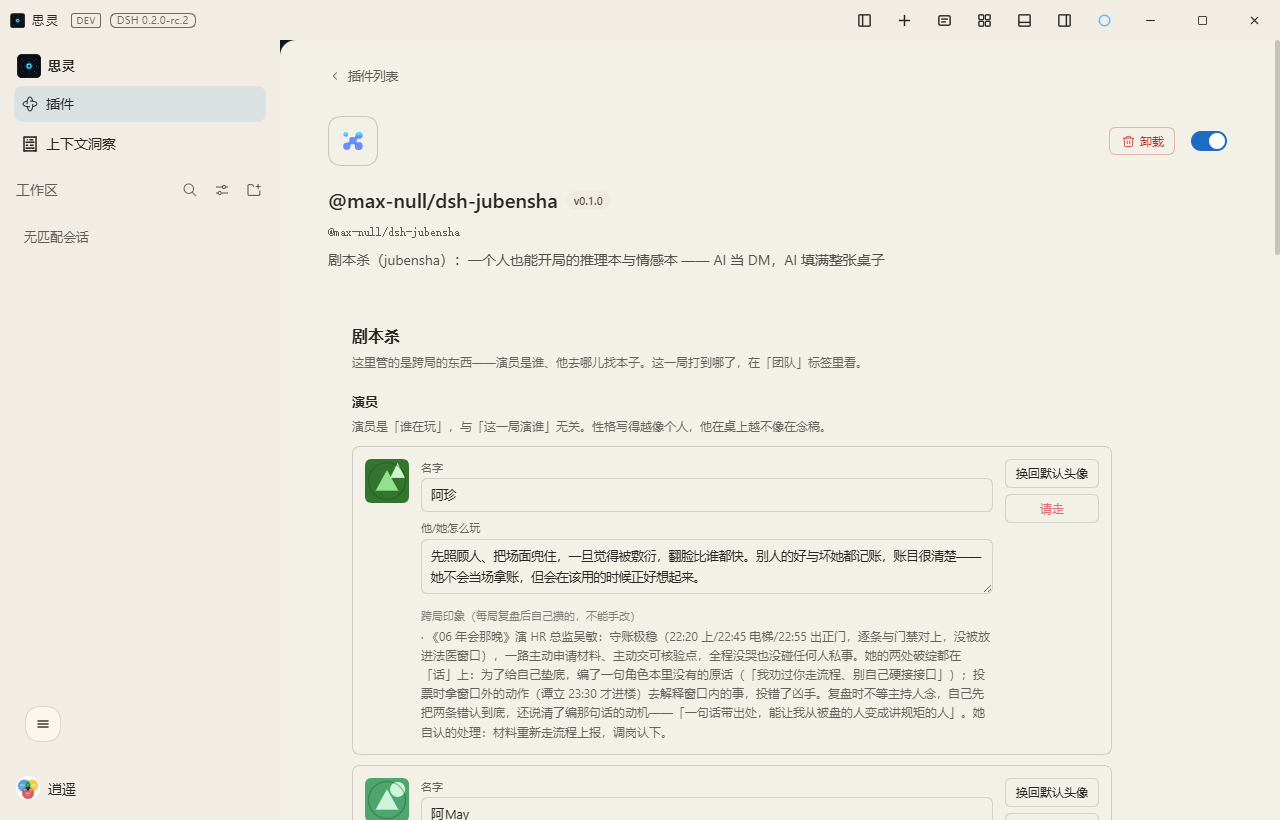Click 换回默认头像 for 阿珍
1280x820 pixels.
pyautogui.click(x=1052, y=473)
